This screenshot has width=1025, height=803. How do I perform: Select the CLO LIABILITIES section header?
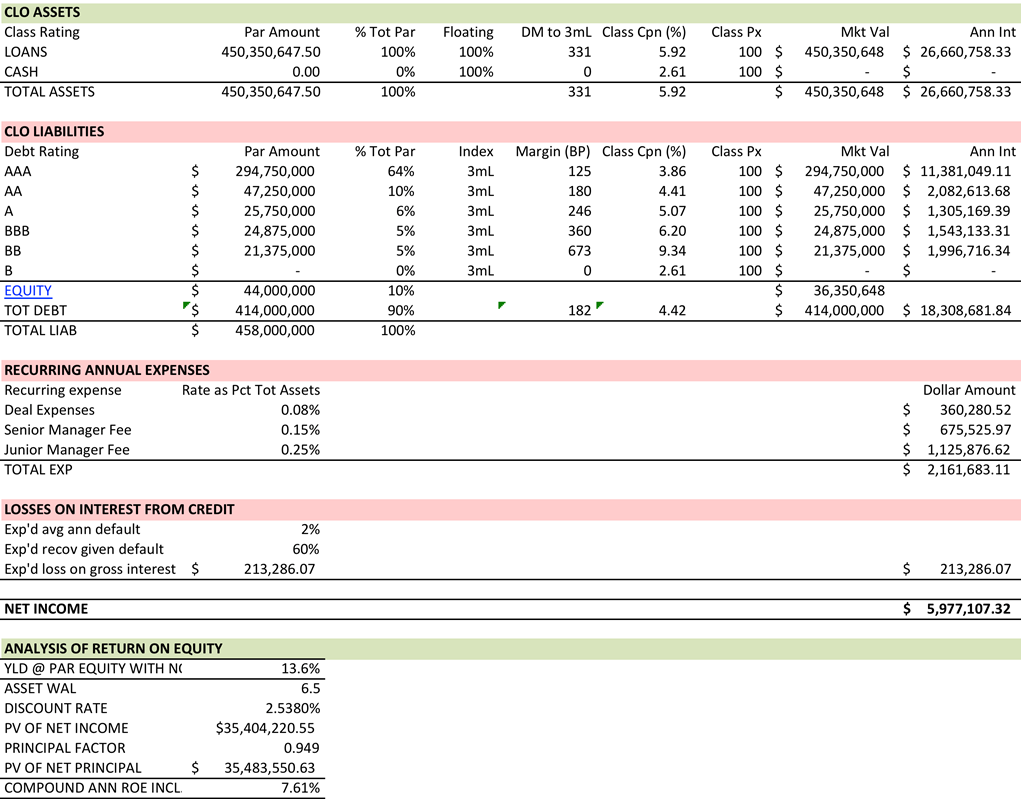coord(54,131)
